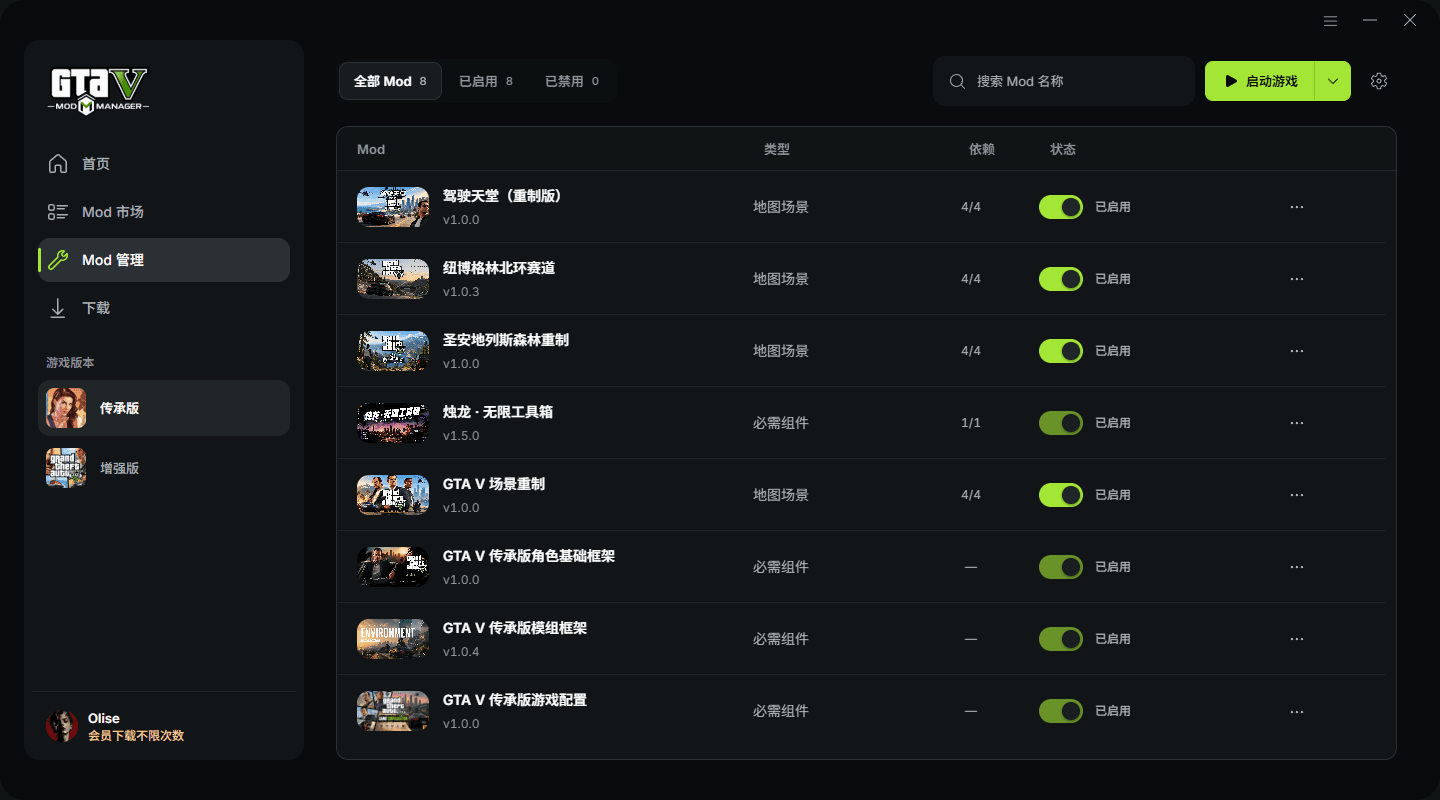Screen dimensions: 1440x800
Task: Open more options for 驾驶天堂（重制版）
Action: (1297, 207)
